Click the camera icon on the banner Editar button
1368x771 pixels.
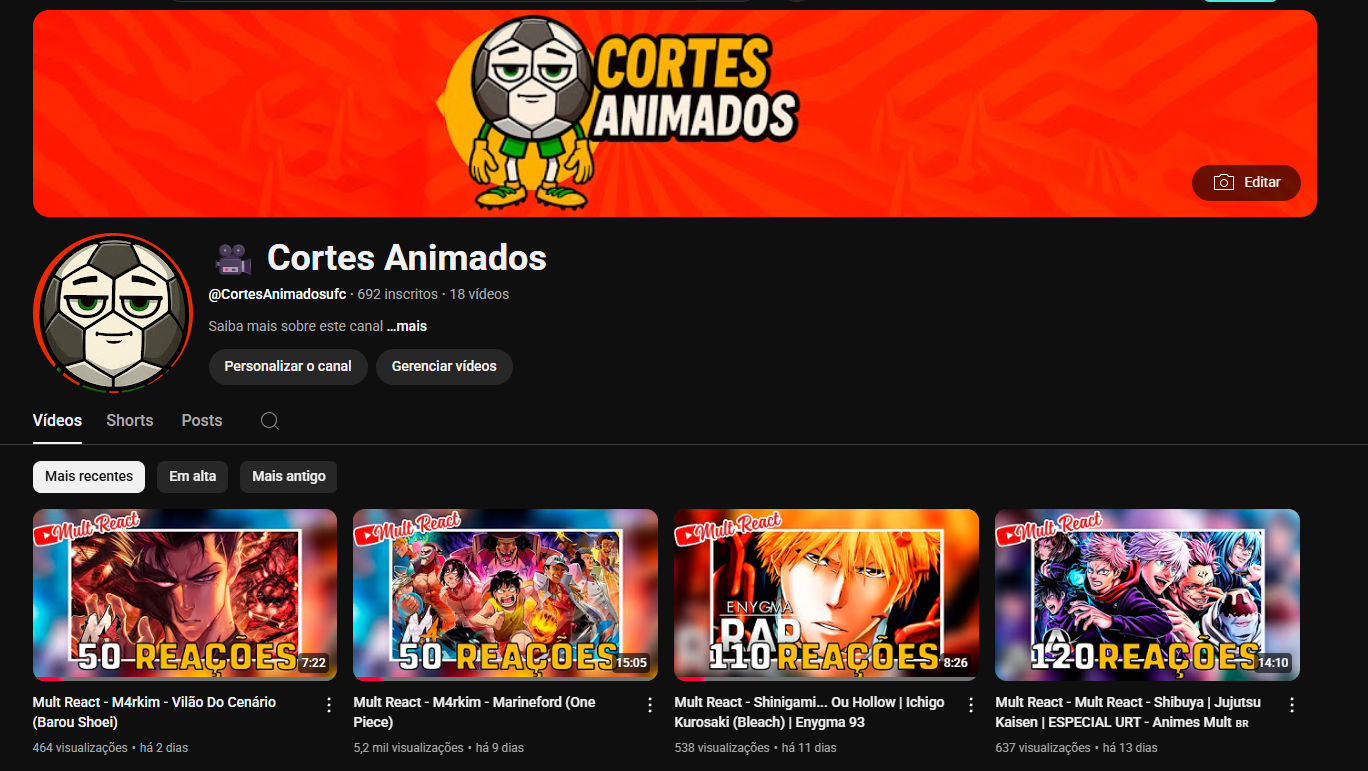tap(1223, 183)
